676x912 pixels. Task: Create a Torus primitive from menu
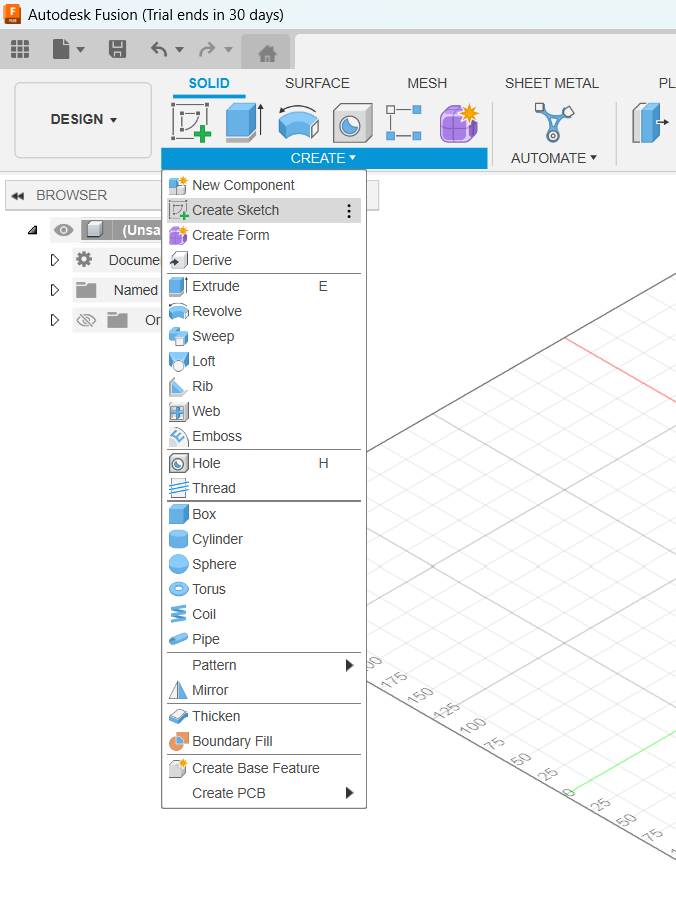[x=264, y=589]
